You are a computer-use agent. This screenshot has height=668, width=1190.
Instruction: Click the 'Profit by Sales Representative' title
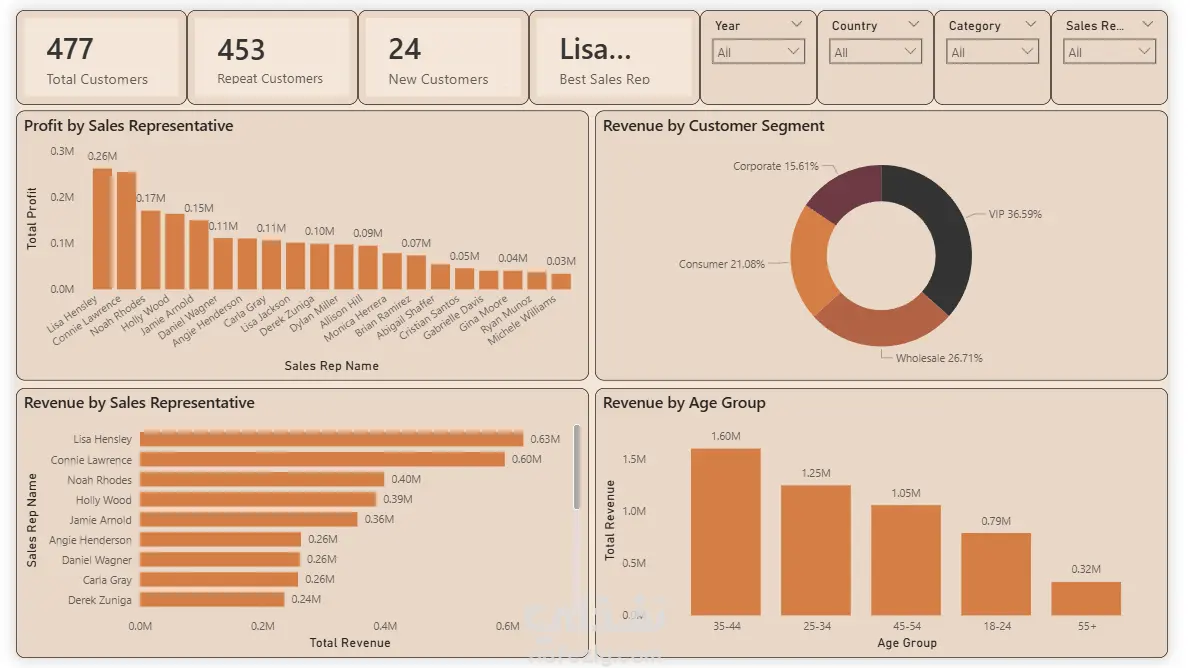click(128, 126)
